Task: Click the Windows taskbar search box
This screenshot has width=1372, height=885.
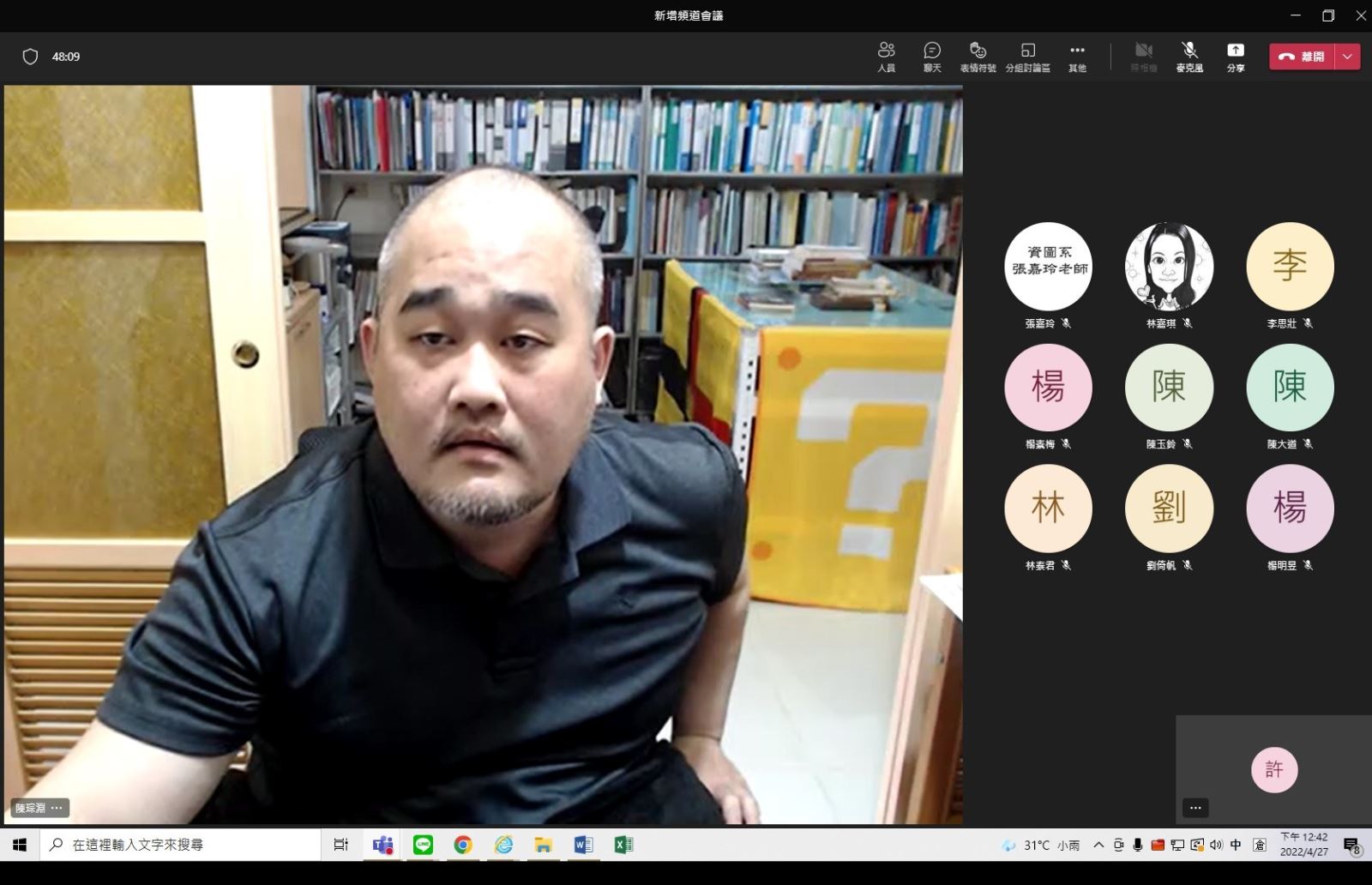Action: 180,845
